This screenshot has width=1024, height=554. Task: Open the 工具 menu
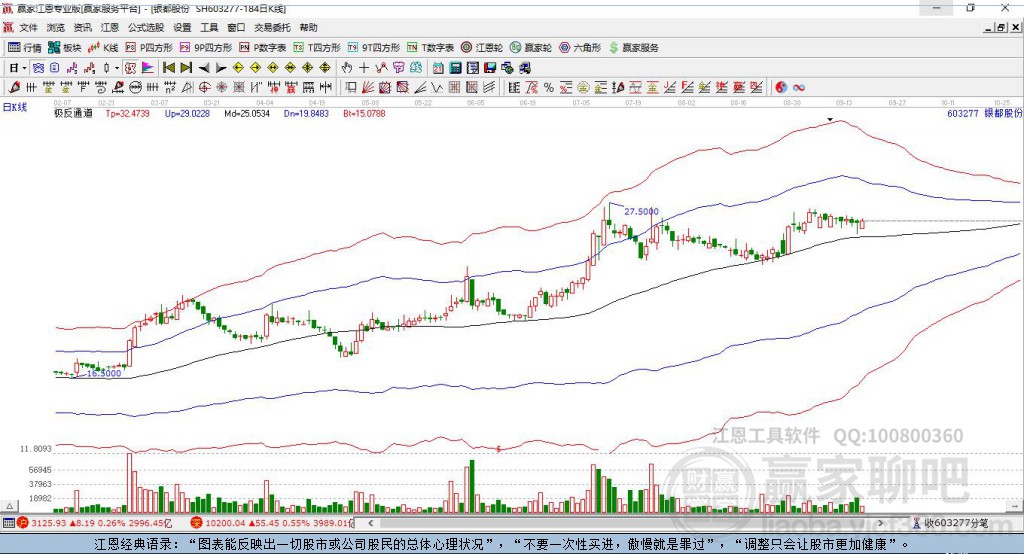[x=209, y=27]
